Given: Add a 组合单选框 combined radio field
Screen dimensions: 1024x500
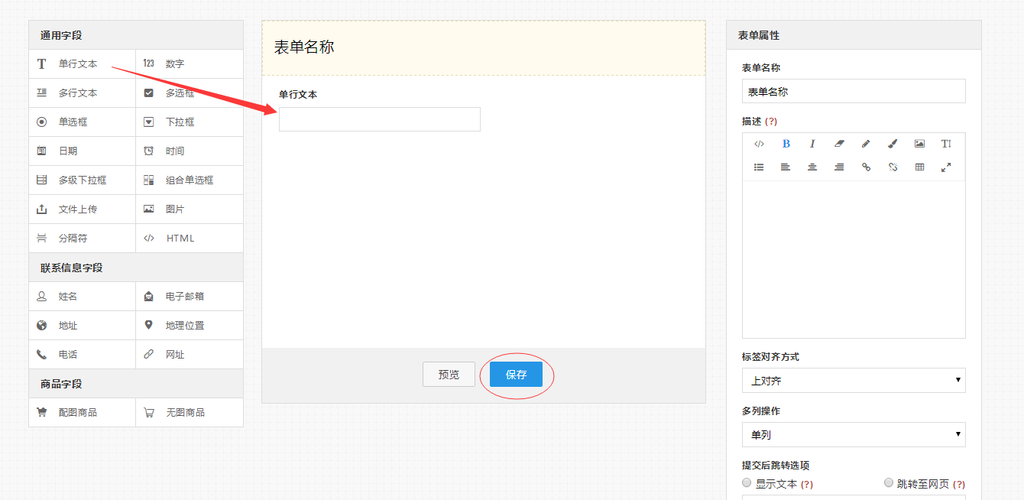Looking at the screenshot, I should (x=189, y=180).
